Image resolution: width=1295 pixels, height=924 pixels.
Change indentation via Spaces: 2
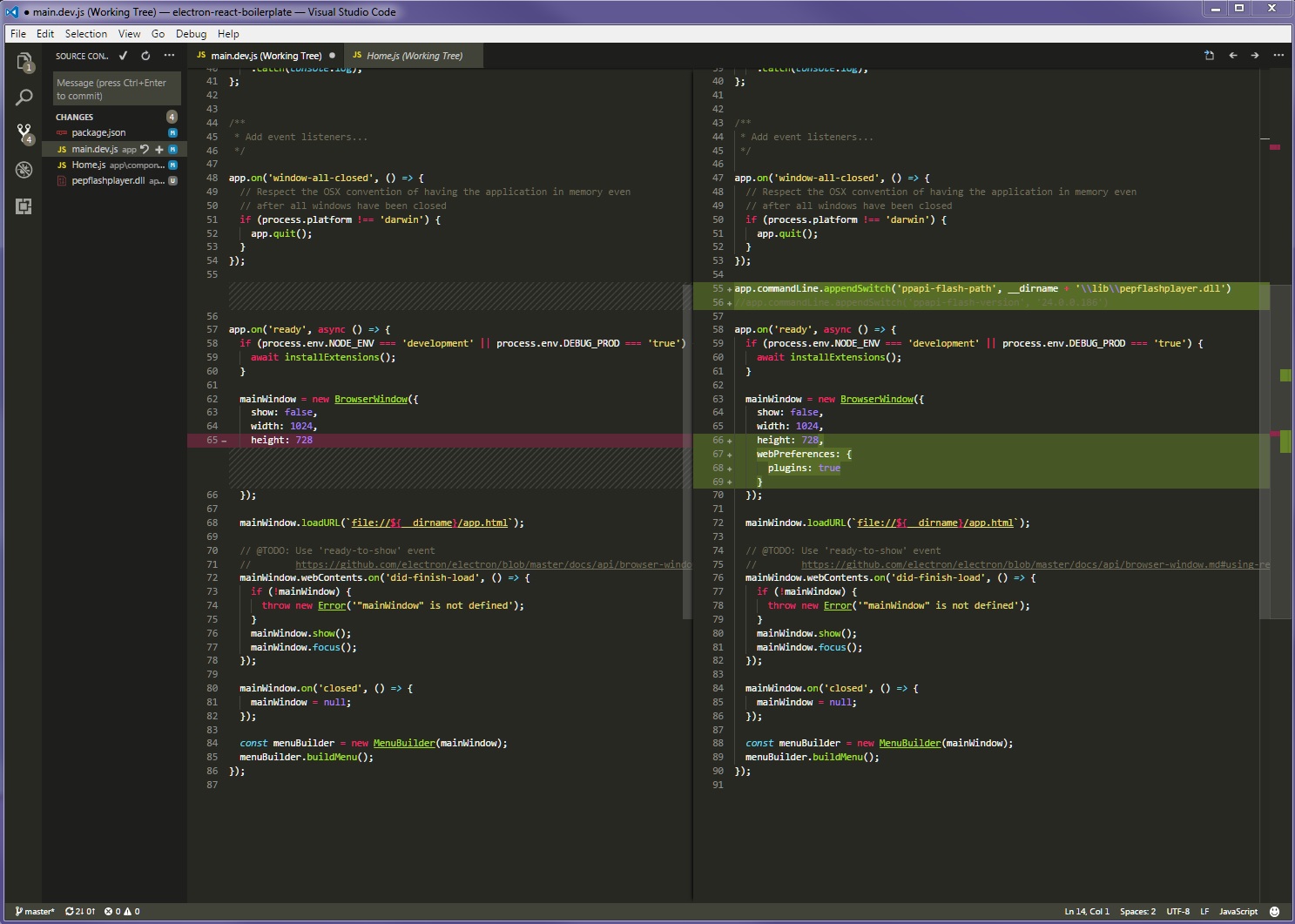[1137, 912]
